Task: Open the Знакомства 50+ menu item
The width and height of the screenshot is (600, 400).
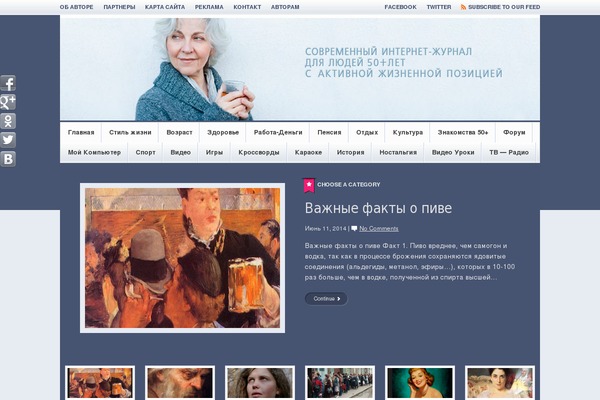Action: click(x=463, y=132)
